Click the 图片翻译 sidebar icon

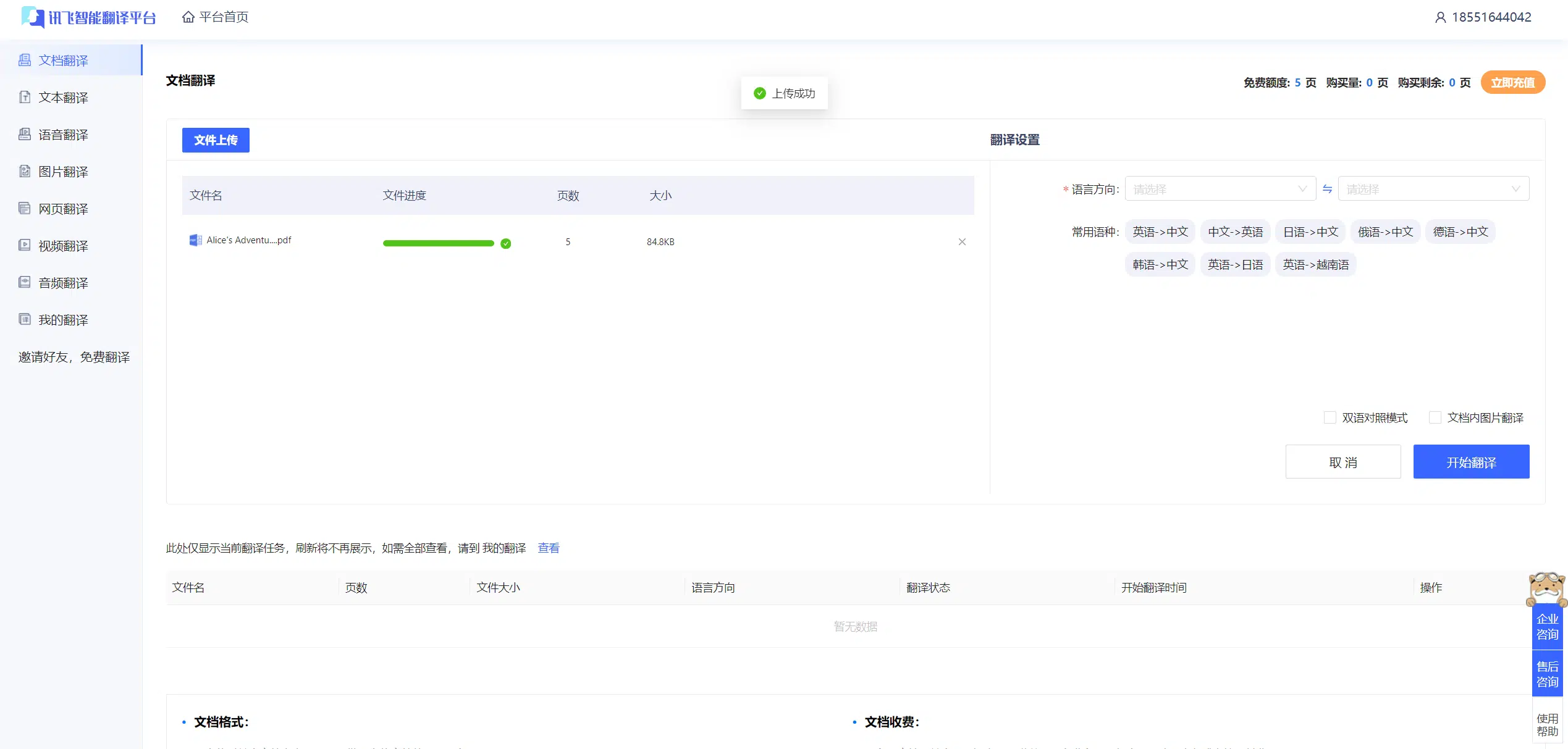pyautogui.click(x=25, y=171)
